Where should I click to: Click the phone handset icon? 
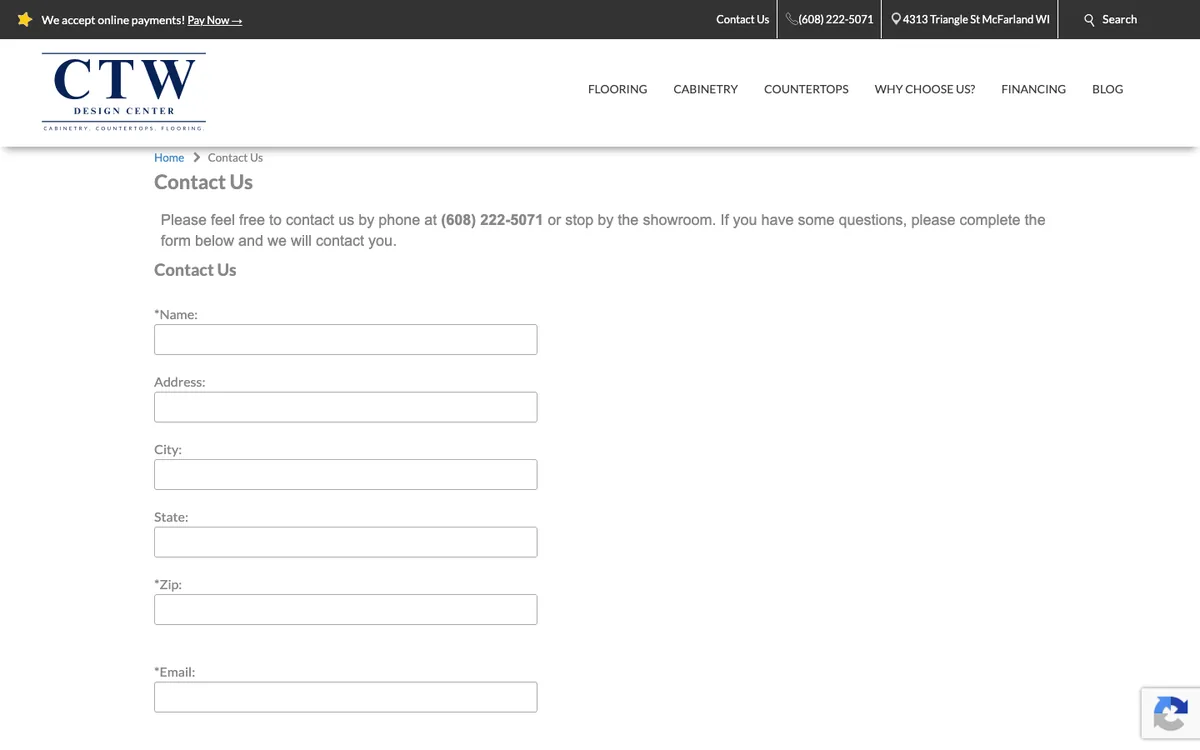pyautogui.click(x=791, y=19)
